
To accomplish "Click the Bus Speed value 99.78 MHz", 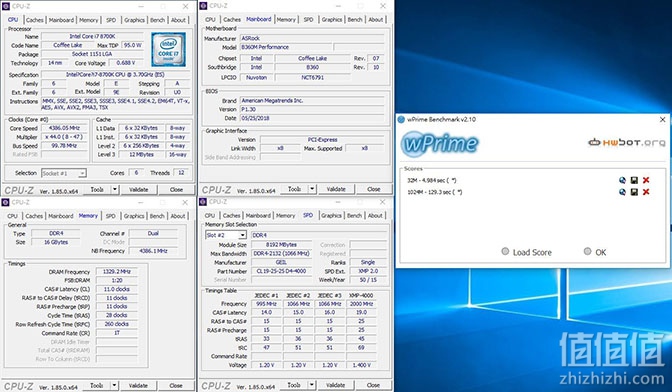I will [x=64, y=146].
